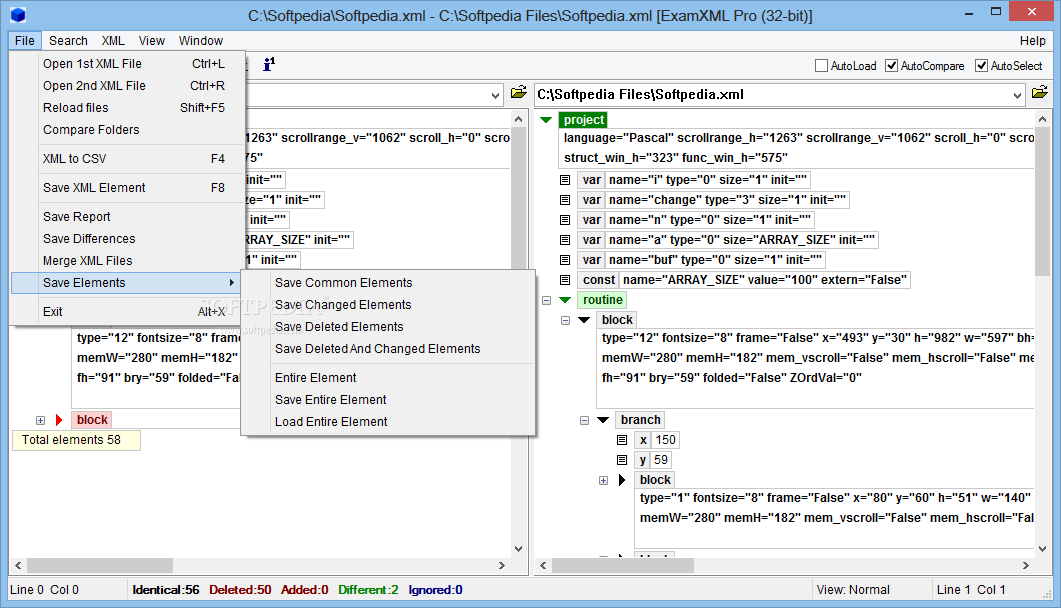Select Save Deleted Elements
The image size is (1061, 608).
388,327
